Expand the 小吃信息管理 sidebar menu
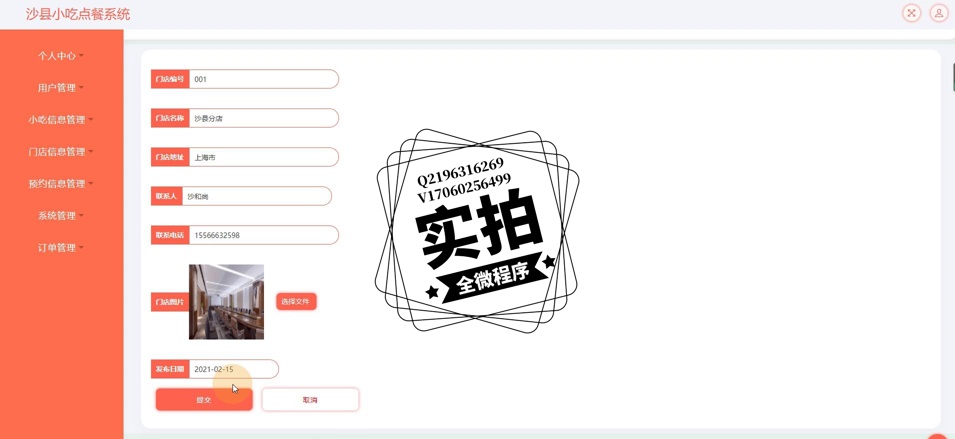The width and height of the screenshot is (955, 439). click(x=61, y=120)
